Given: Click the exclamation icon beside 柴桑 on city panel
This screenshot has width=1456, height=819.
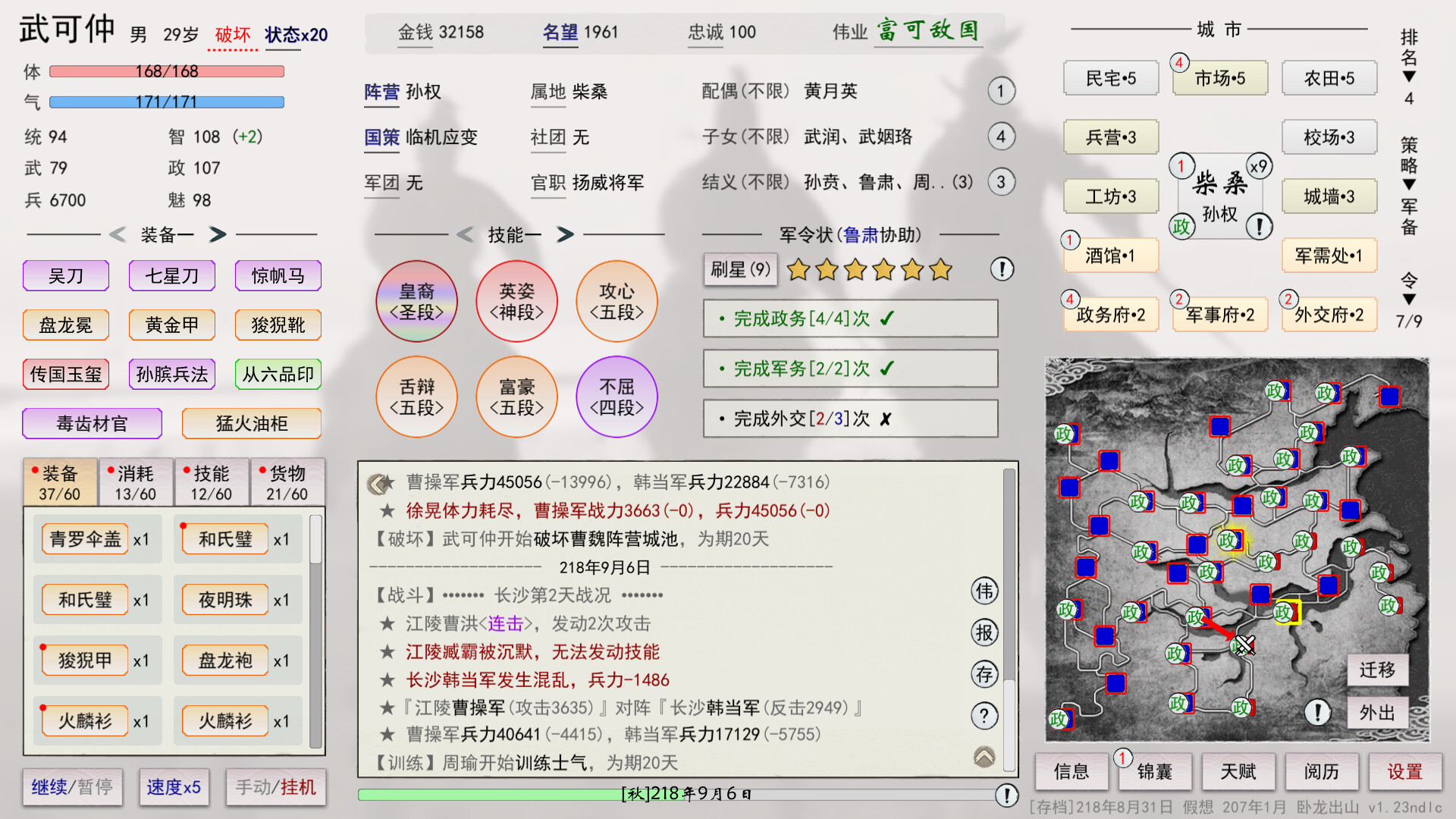Looking at the screenshot, I should pyautogui.click(x=1258, y=225).
